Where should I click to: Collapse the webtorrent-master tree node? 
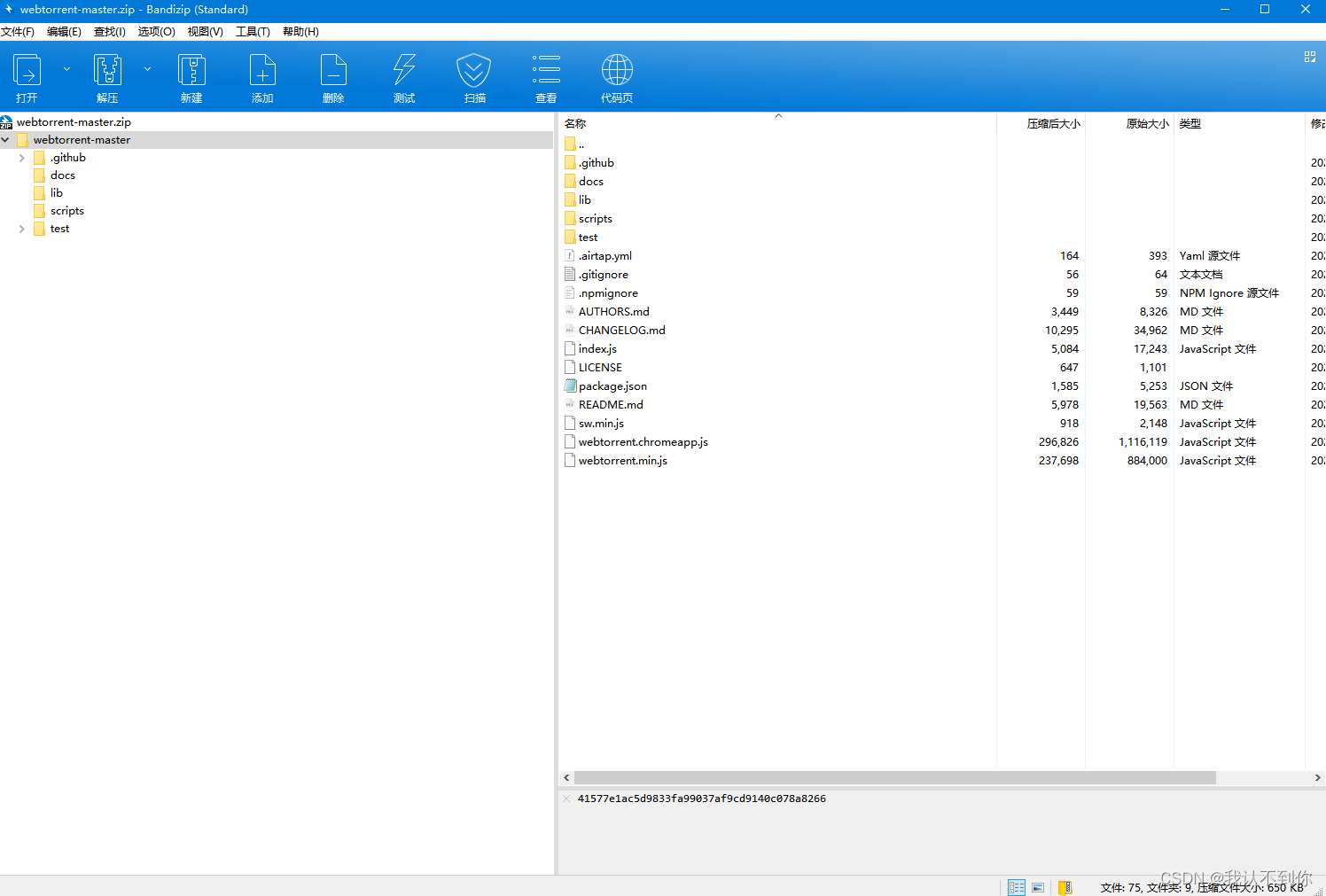coord(5,140)
